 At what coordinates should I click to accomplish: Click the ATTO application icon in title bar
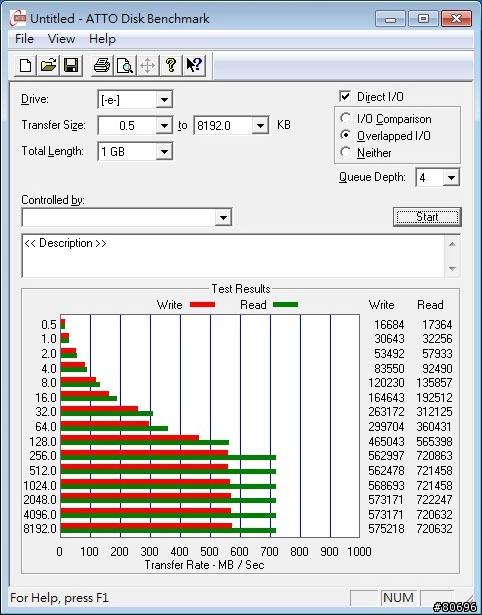[18, 18]
